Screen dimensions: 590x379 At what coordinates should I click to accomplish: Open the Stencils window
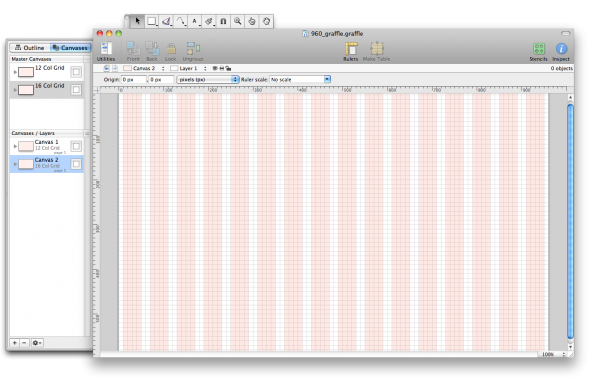[x=538, y=51]
